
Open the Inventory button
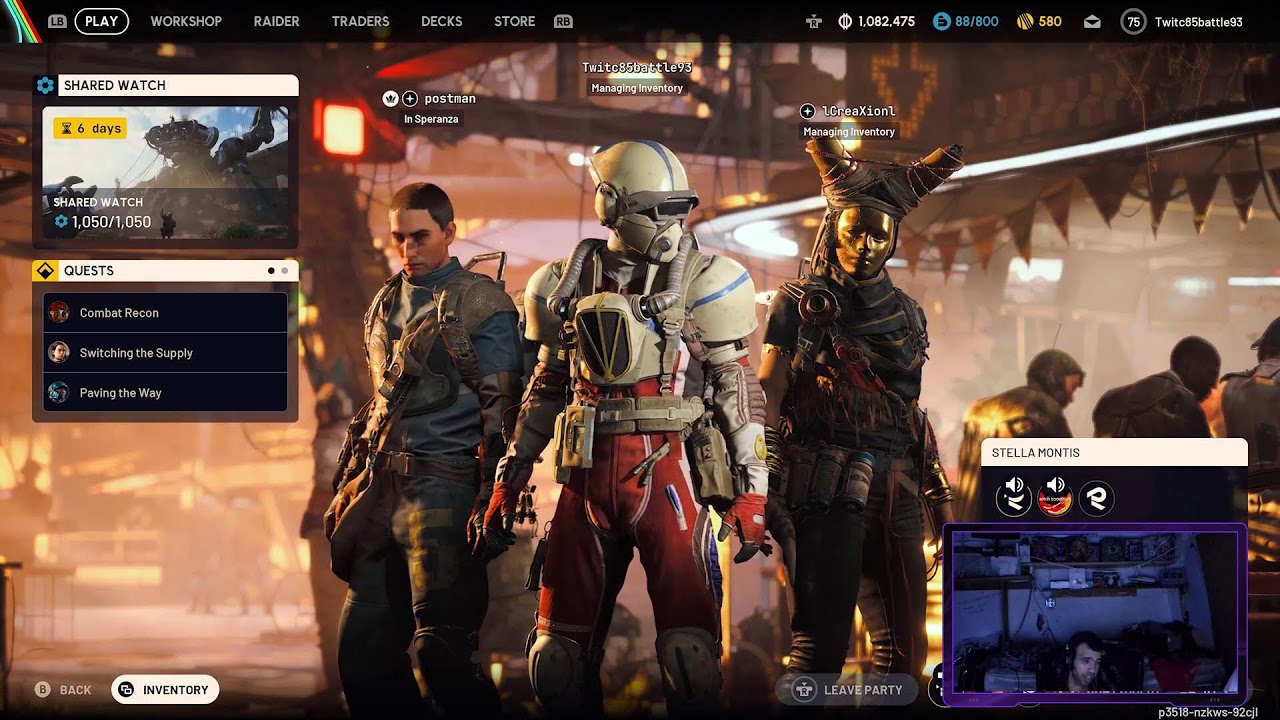[x=165, y=690]
